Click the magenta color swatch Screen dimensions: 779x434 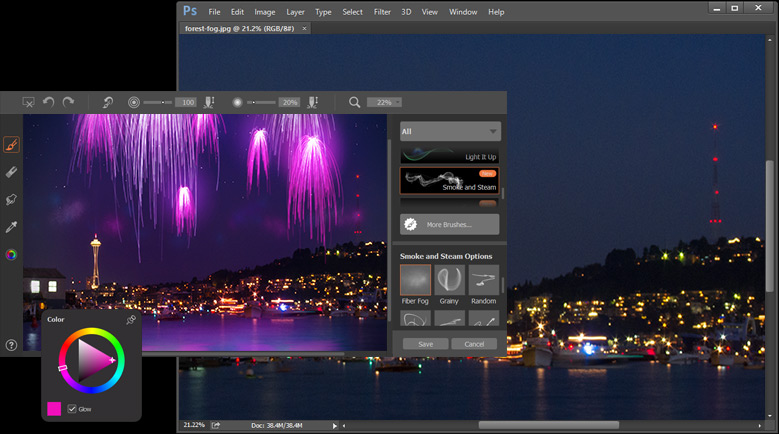[x=54, y=409]
